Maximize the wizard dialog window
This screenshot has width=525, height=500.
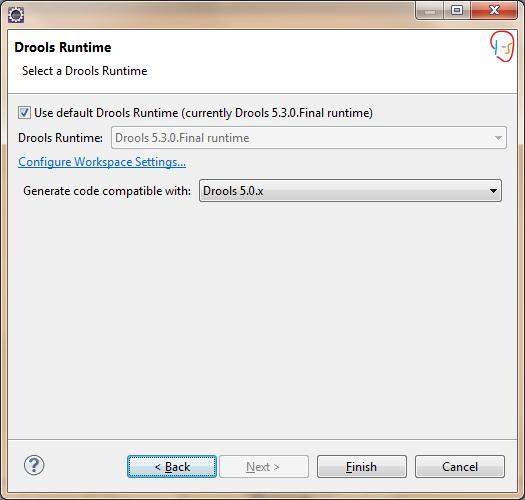tap(457, 11)
